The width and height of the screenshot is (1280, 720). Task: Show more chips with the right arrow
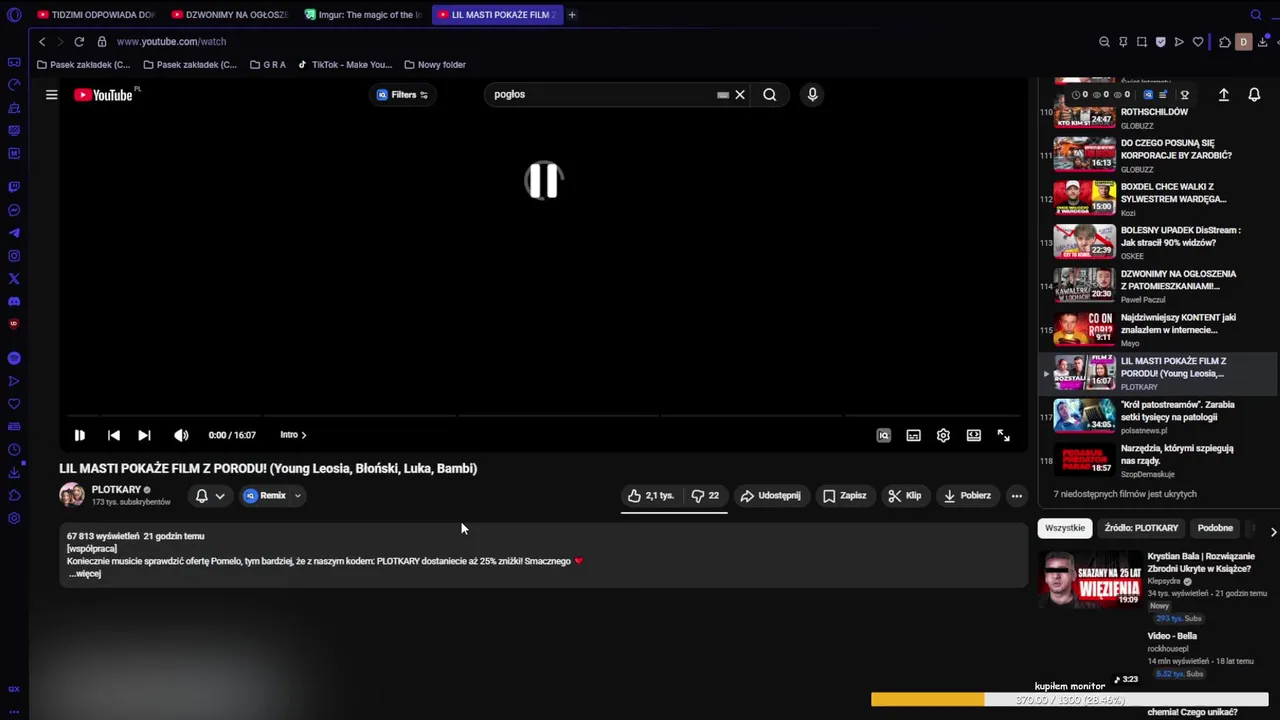(x=1273, y=532)
